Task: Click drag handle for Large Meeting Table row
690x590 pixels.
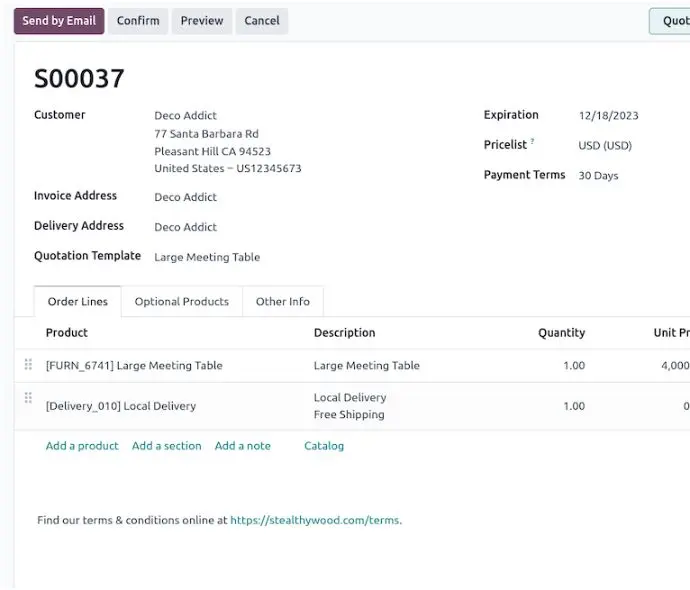Action: pos(28,364)
